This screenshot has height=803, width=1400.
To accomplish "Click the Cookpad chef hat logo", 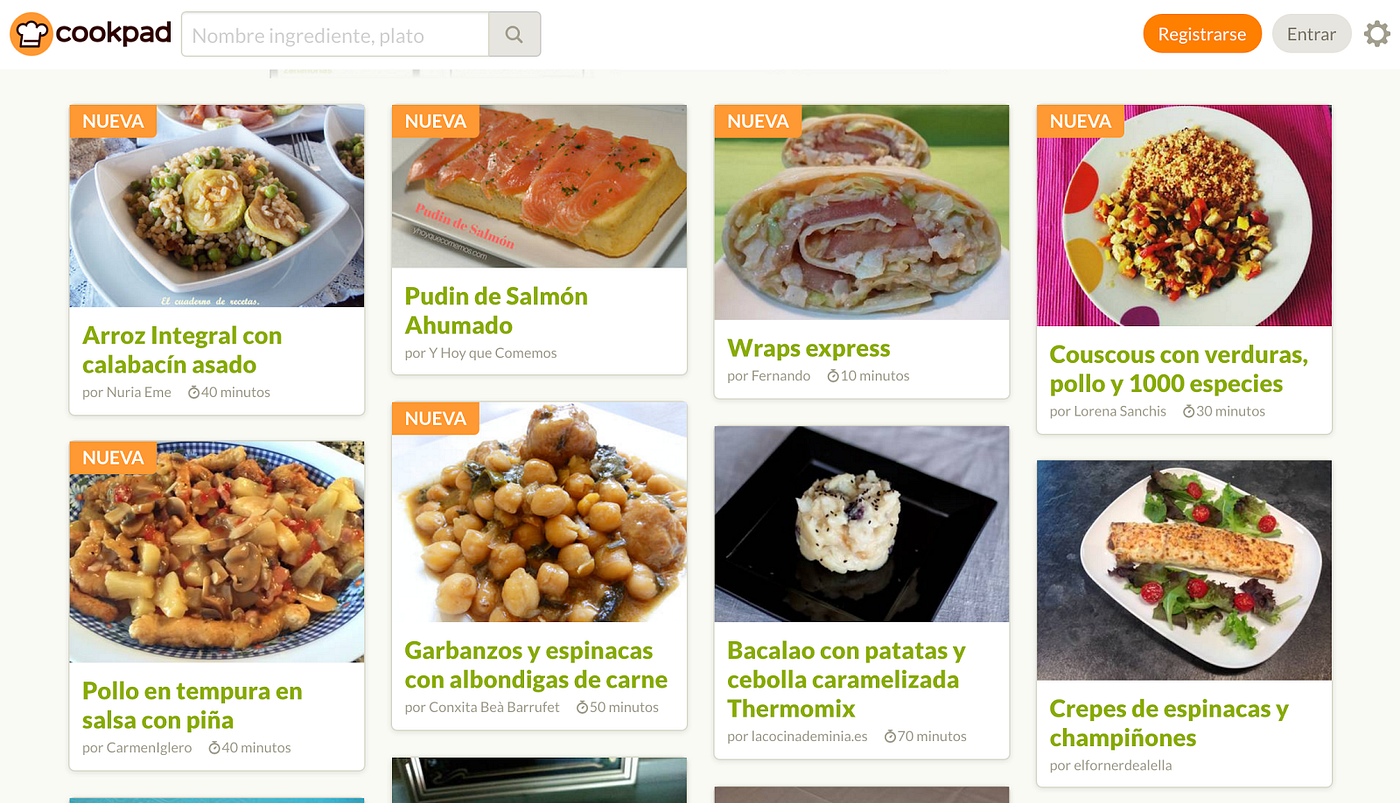I will tap(31, 34).
